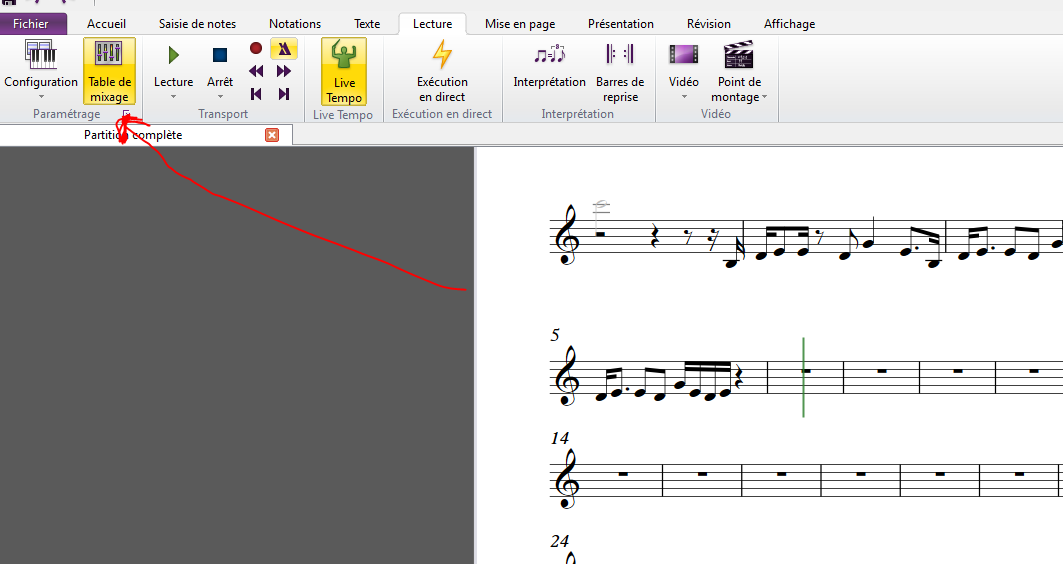Switch to Saisie de notes tab
Viewport: 1063px width, 564px height.
point(197,24)
